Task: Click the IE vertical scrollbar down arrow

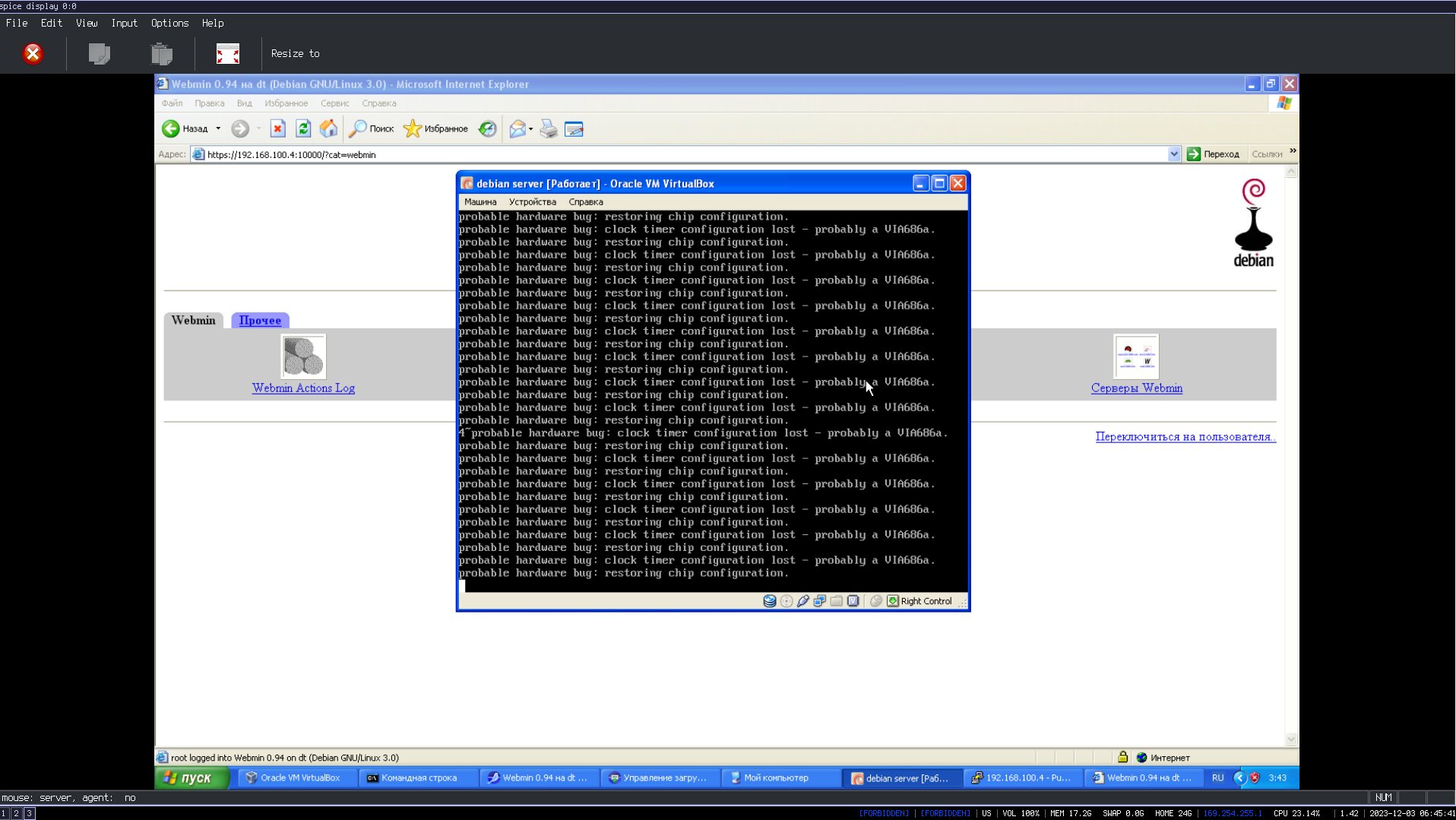Action: pos(1291,739)
